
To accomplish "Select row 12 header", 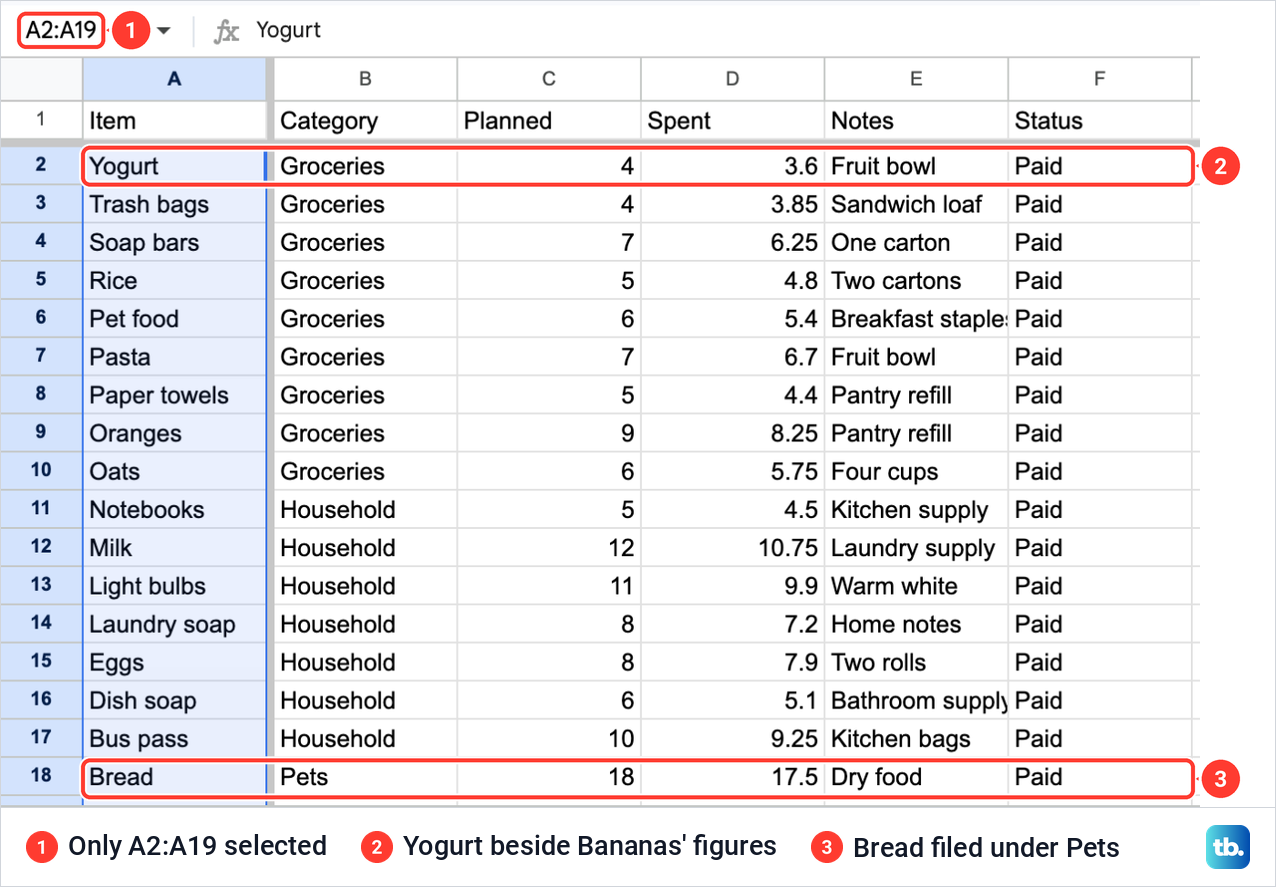I will pyautogui.click(x=41, y=547).
